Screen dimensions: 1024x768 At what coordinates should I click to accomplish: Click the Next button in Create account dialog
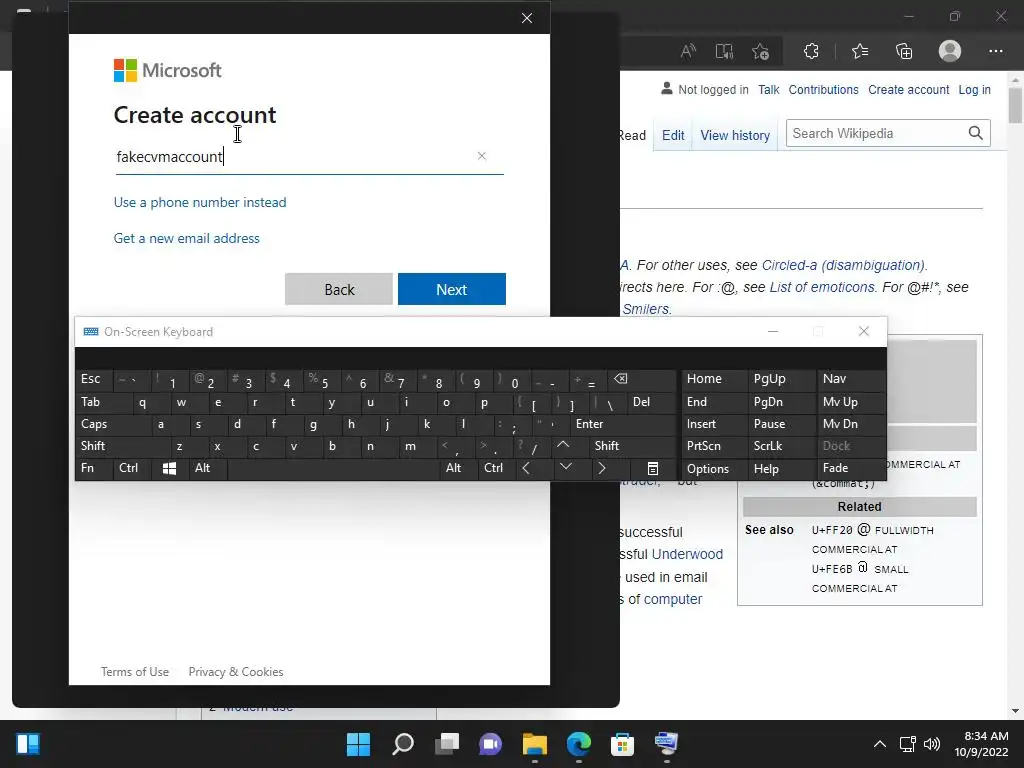(x=452, y=289)
